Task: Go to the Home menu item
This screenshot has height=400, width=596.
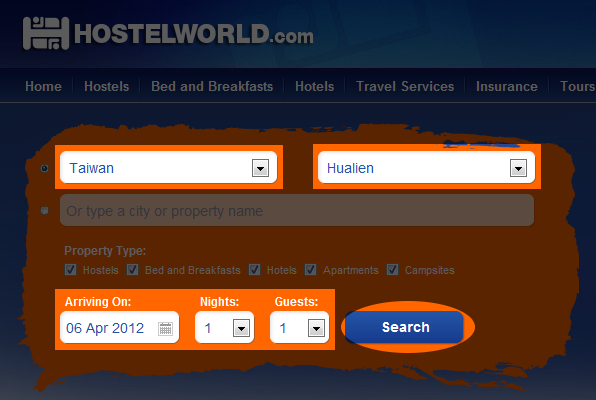Action: coord(43,86)
